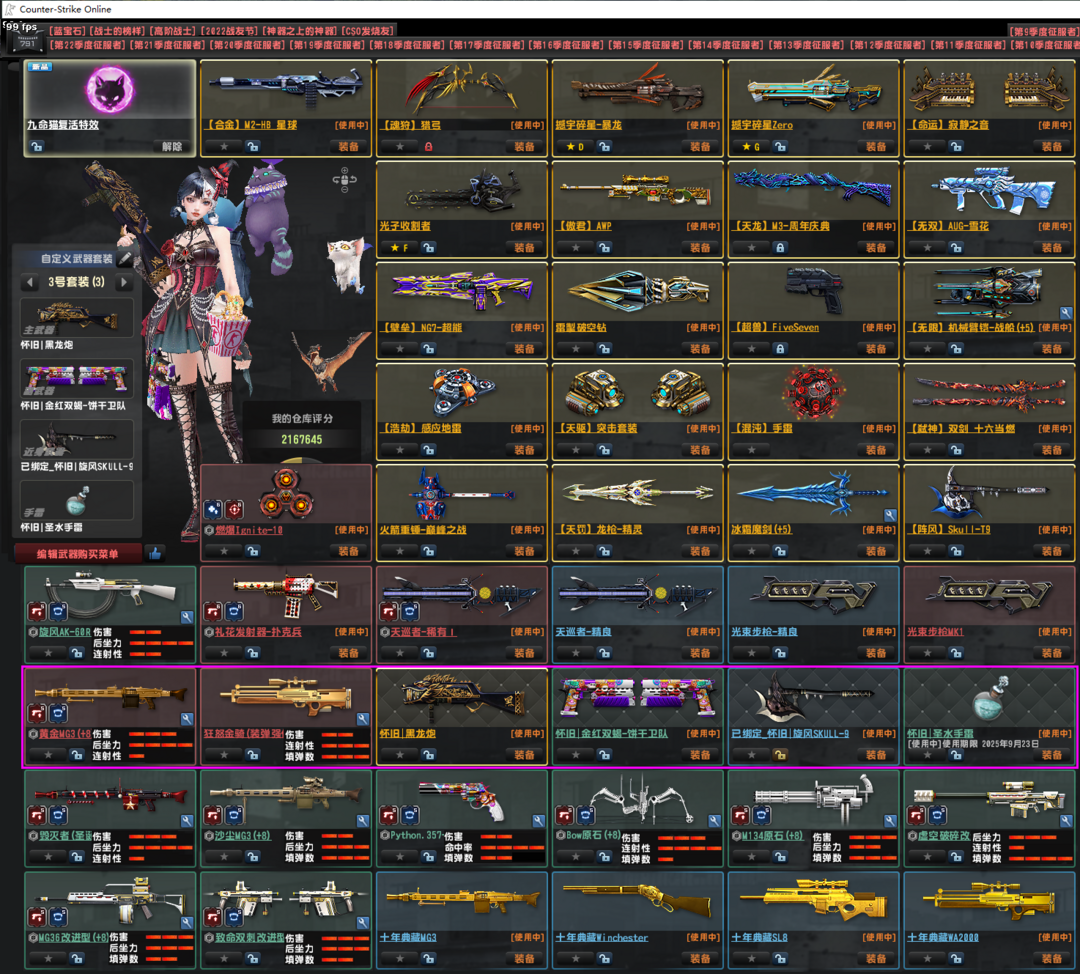Click the 光束步枪-精良 weapon image

[x=813, y=594]
